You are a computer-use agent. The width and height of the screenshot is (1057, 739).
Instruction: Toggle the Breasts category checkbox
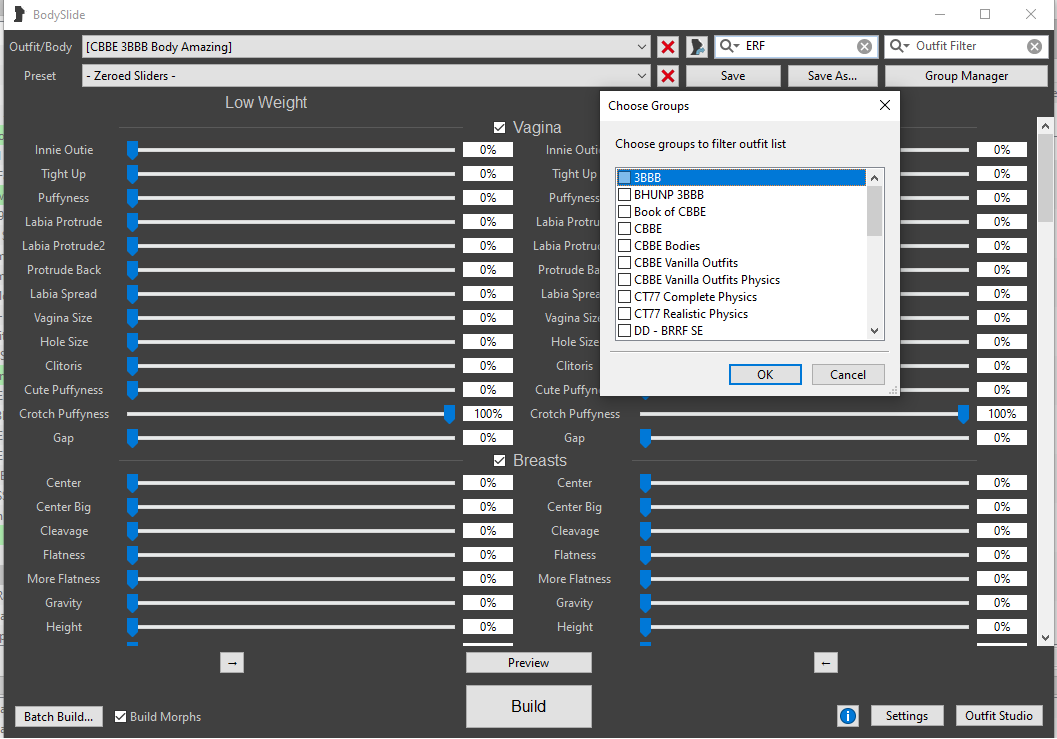500,461
